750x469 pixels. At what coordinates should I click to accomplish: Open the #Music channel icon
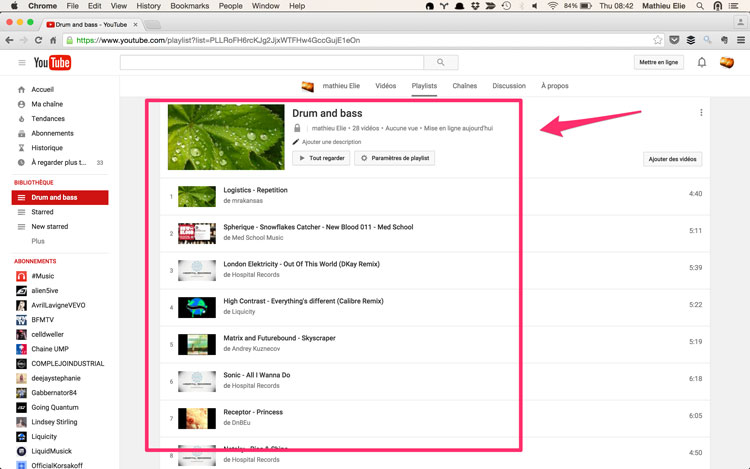(x=22, y=276)
